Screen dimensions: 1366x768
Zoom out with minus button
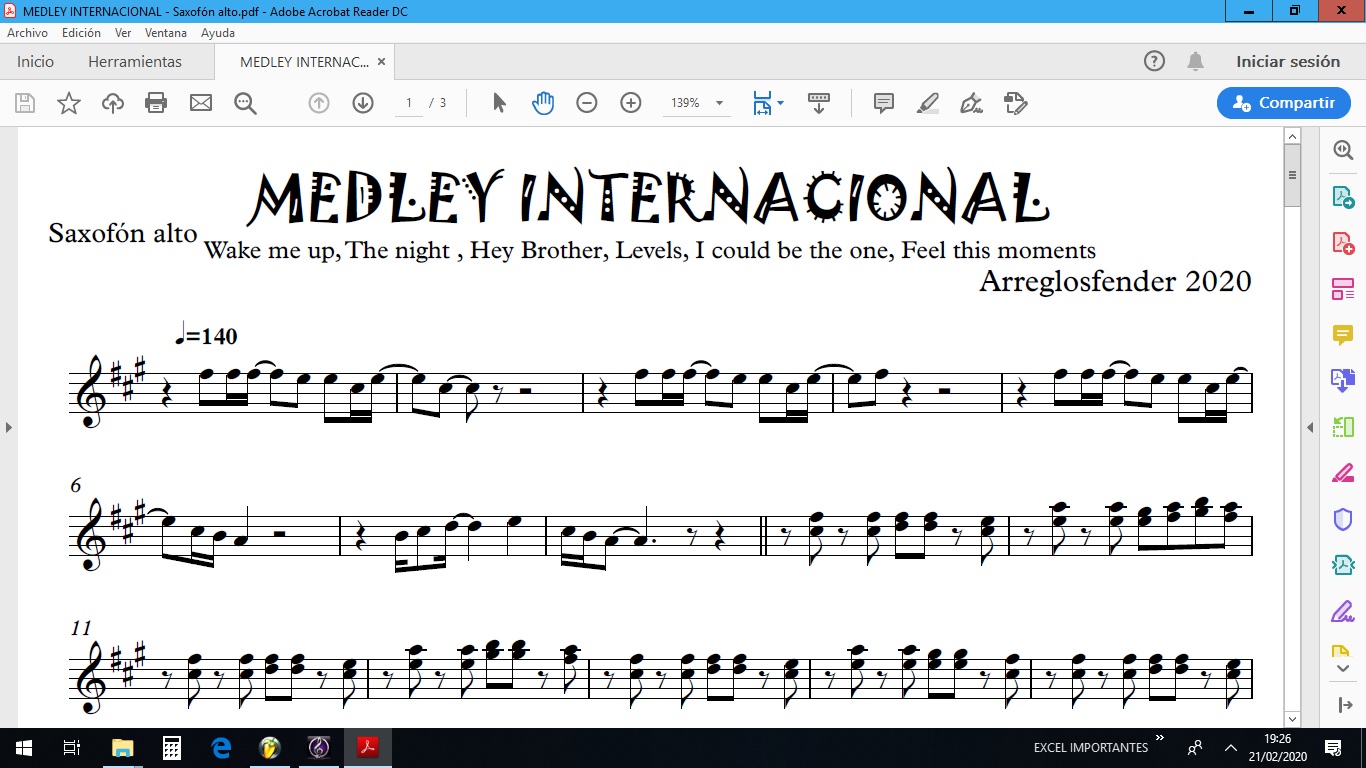click(587, 103)
